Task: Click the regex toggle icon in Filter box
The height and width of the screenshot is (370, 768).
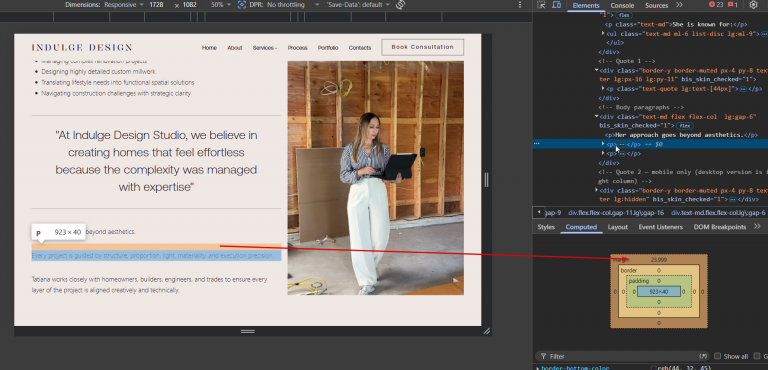Action: [704, 356]
